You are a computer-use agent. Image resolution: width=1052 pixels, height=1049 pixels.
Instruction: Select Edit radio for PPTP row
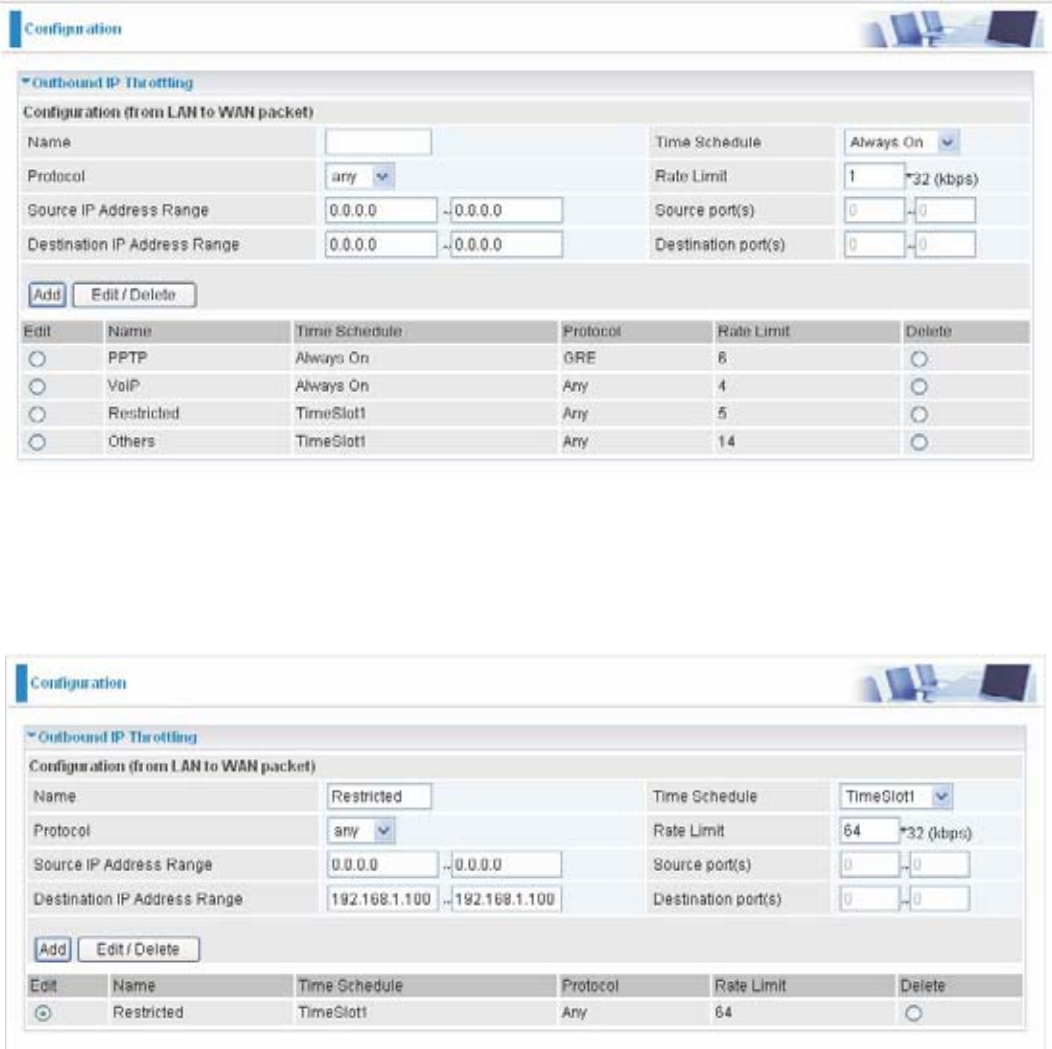pos(38,359)
